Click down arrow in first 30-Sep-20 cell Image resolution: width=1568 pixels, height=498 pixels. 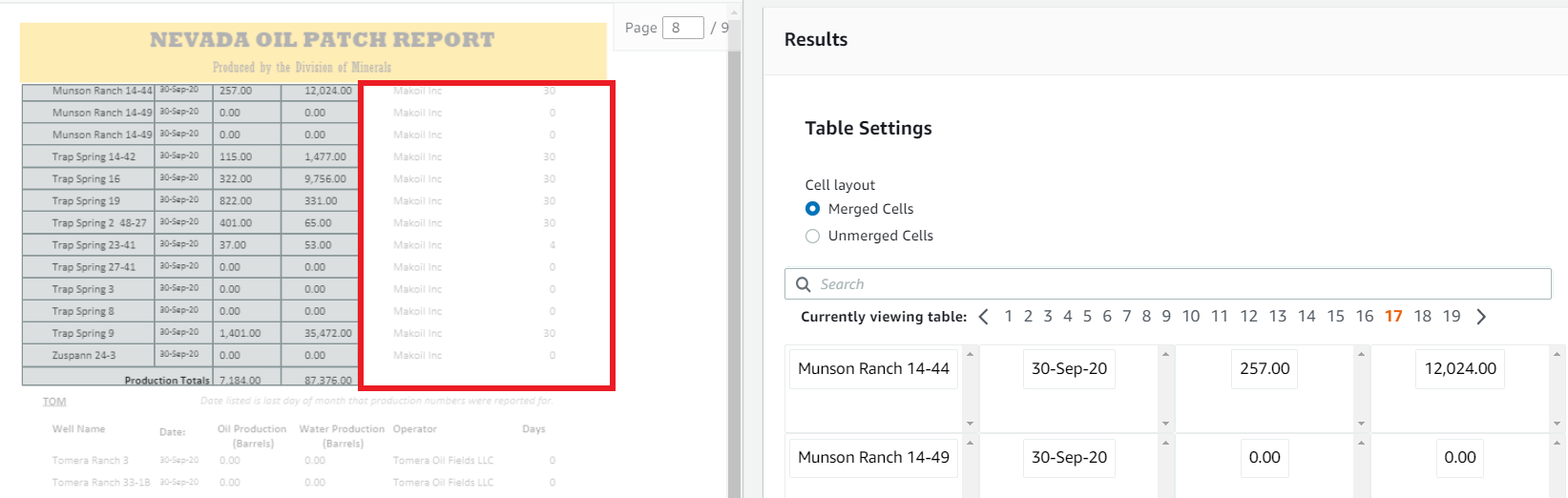coord(1165,424)
